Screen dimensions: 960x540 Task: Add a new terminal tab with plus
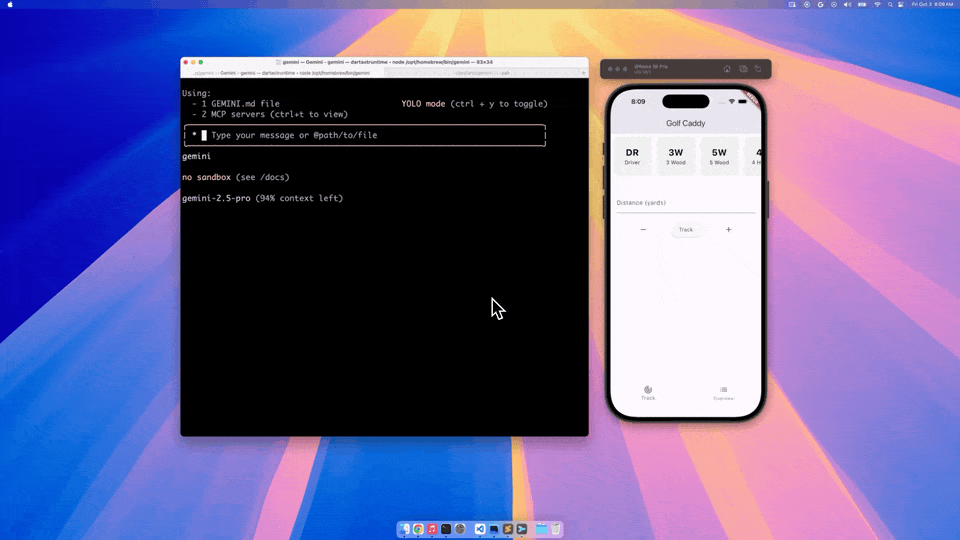[583, 73]
